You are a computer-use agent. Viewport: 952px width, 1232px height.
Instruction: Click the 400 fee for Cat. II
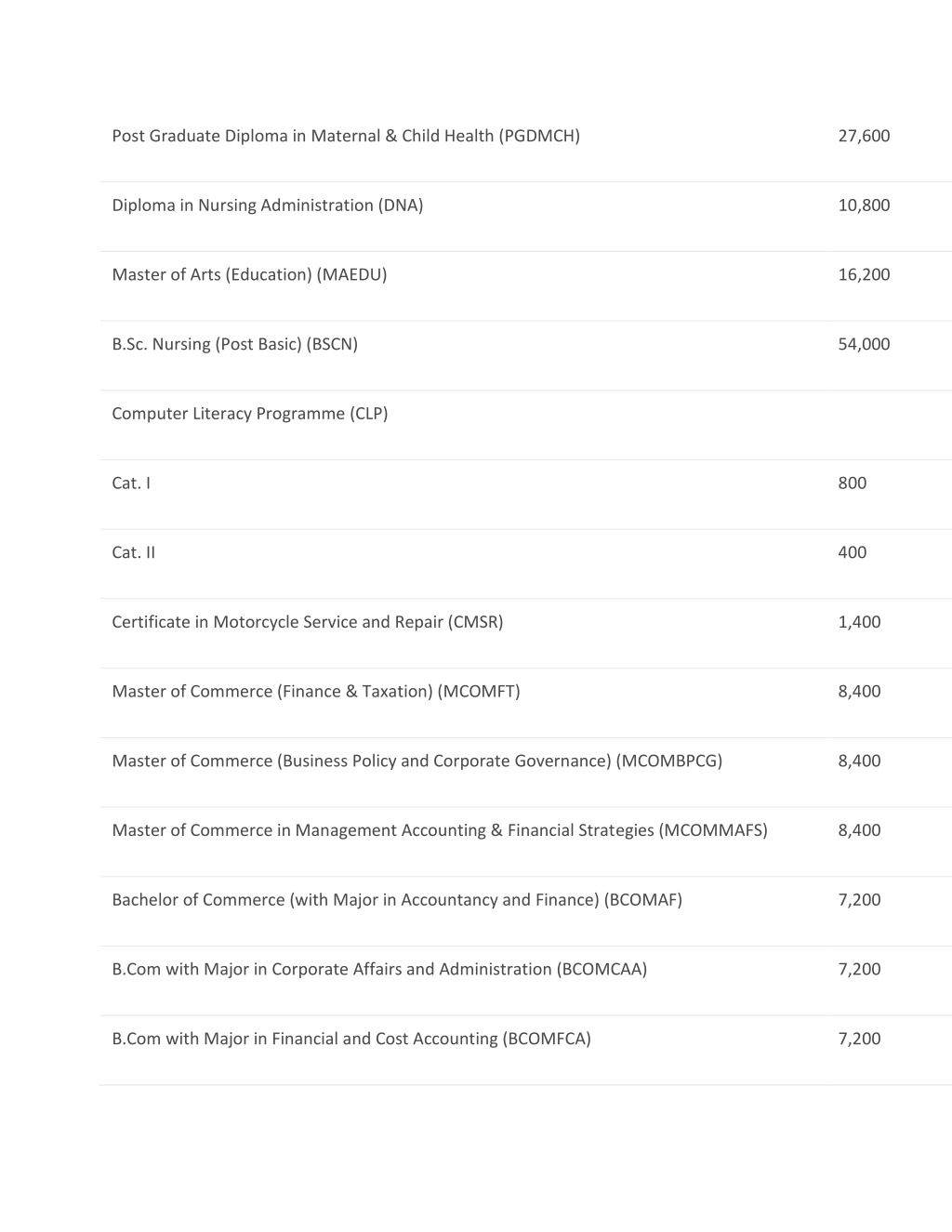coord(852,552)
